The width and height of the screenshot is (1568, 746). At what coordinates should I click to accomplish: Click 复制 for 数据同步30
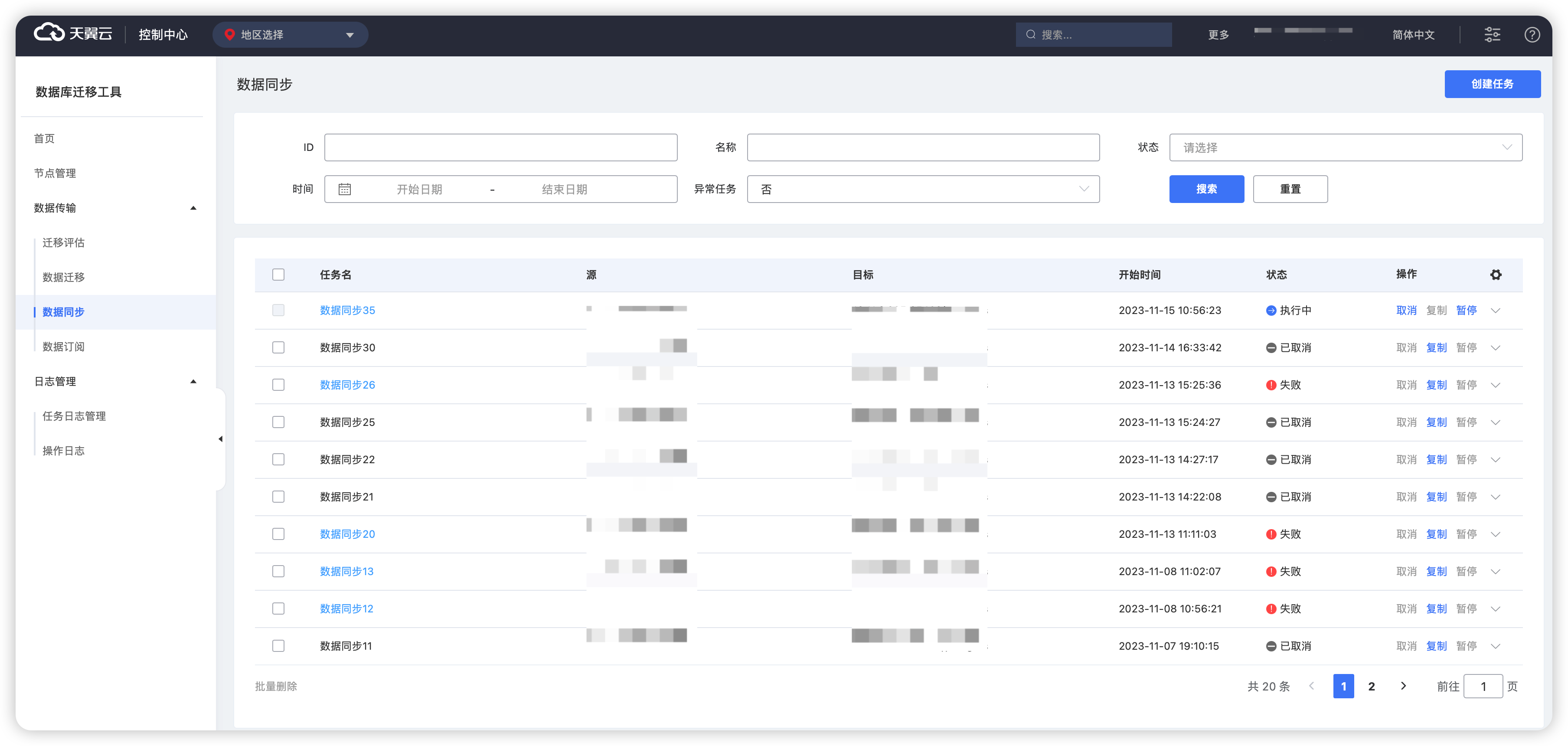click(1437, 348)
